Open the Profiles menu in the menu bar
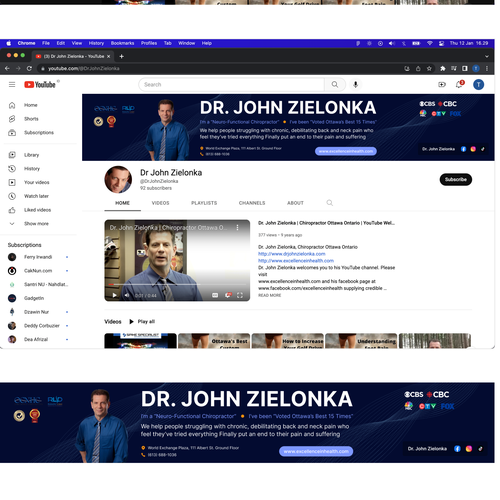 pos(149,43)
